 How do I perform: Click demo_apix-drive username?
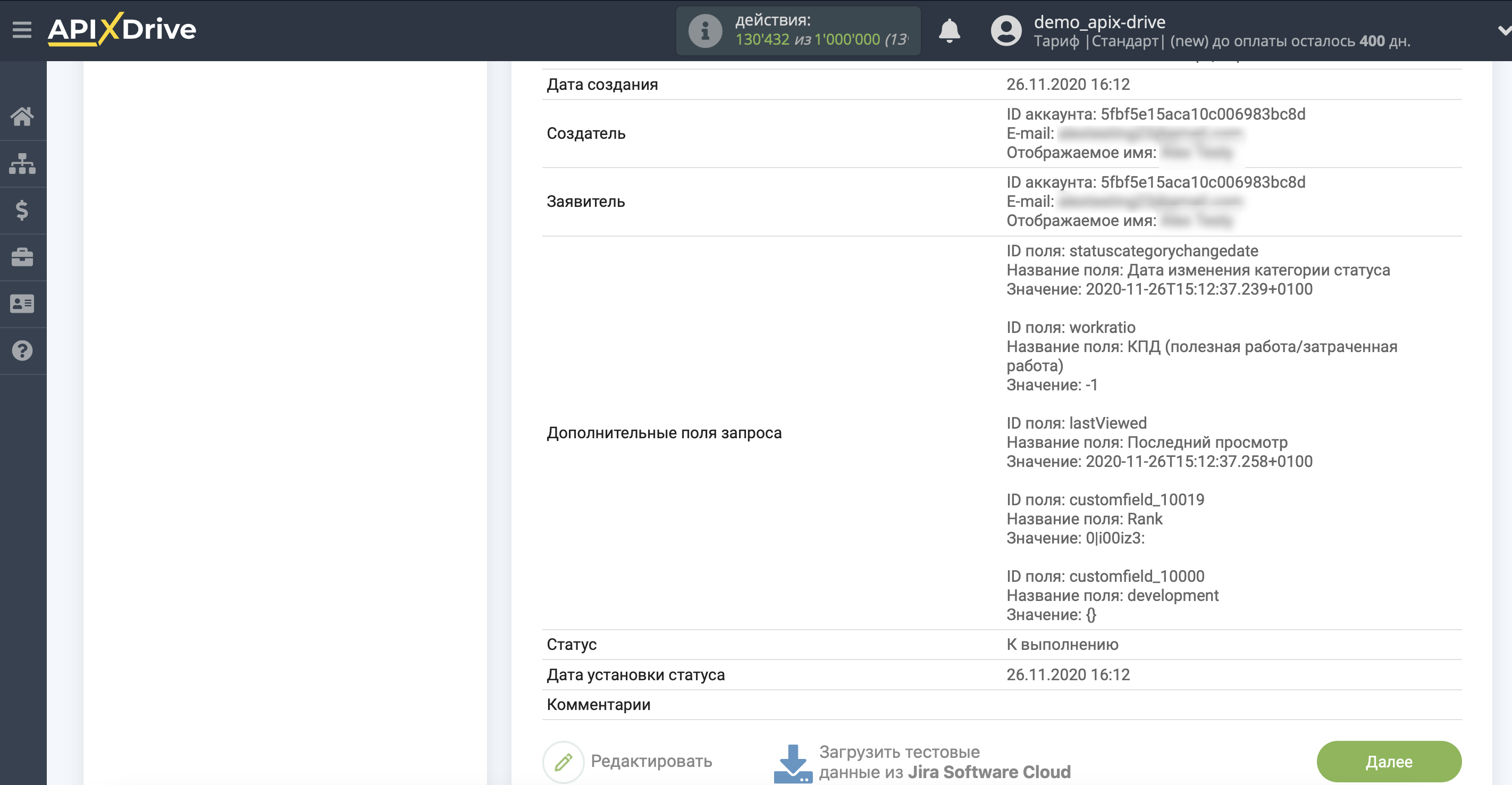click(1099, 22)
